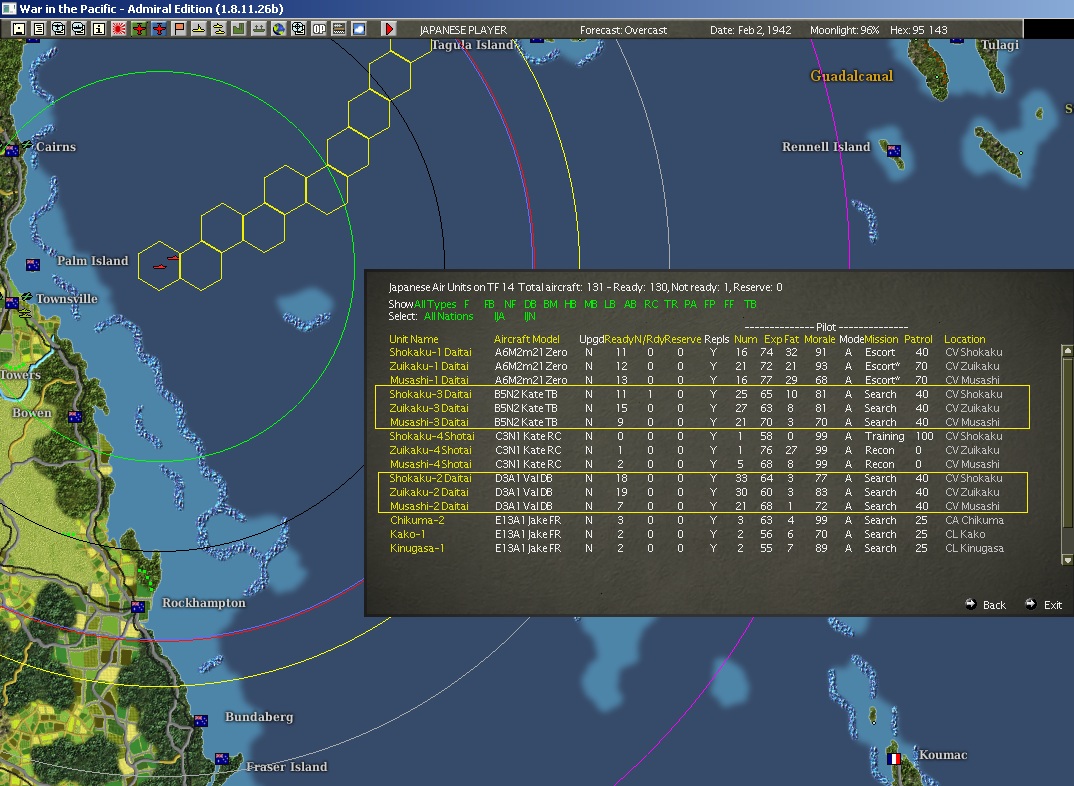This screenshot has height=786, width=1074.
Task: Click the Exit button
Action: click(1045, 605)
